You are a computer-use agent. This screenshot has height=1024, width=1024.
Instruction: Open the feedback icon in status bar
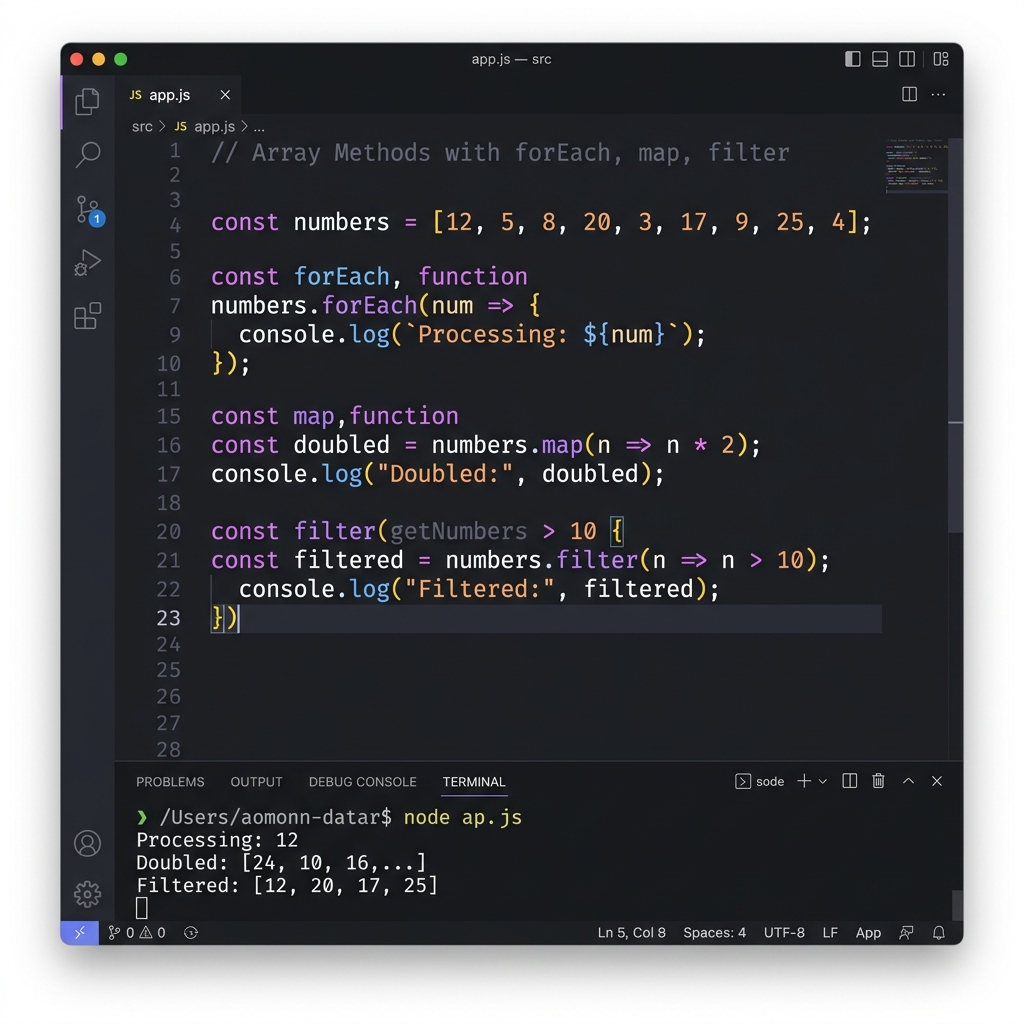pyautogui.click(x=906, y=933)
